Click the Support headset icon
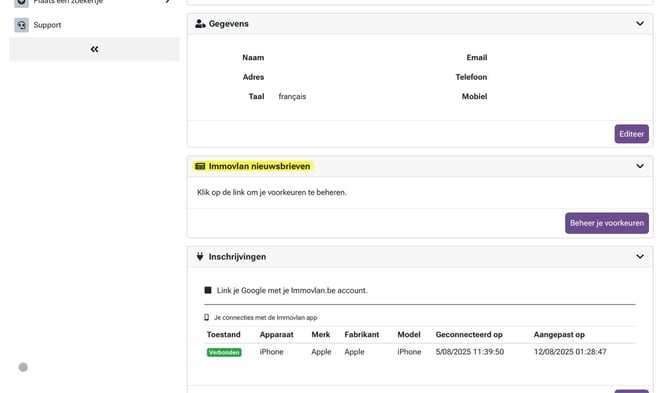This screenshot has width=670, height=393. point(21,25)
